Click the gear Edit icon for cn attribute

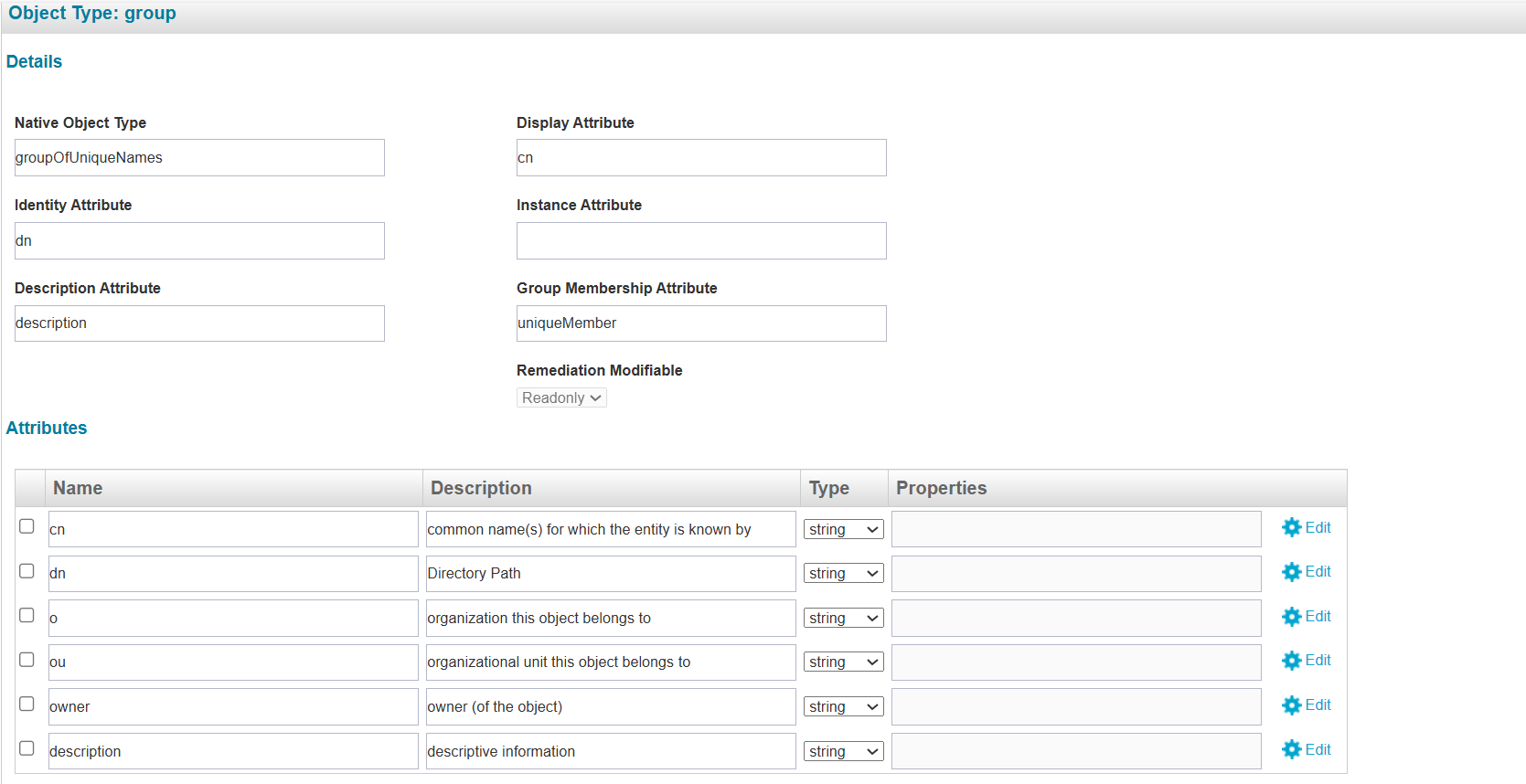[x=1291, y=528]
